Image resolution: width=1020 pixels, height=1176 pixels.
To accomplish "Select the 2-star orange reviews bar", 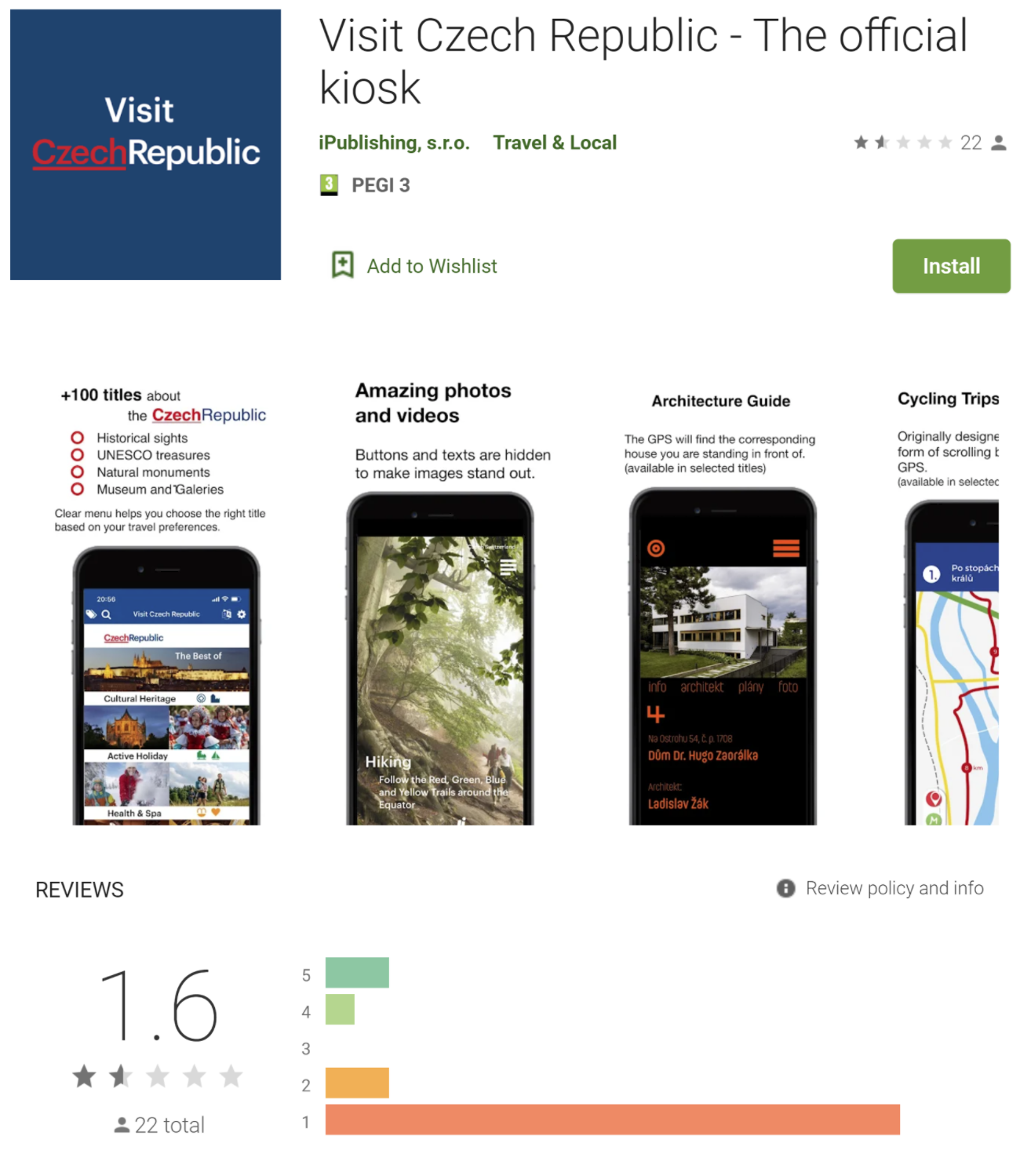I will [x=357, y=1083].
